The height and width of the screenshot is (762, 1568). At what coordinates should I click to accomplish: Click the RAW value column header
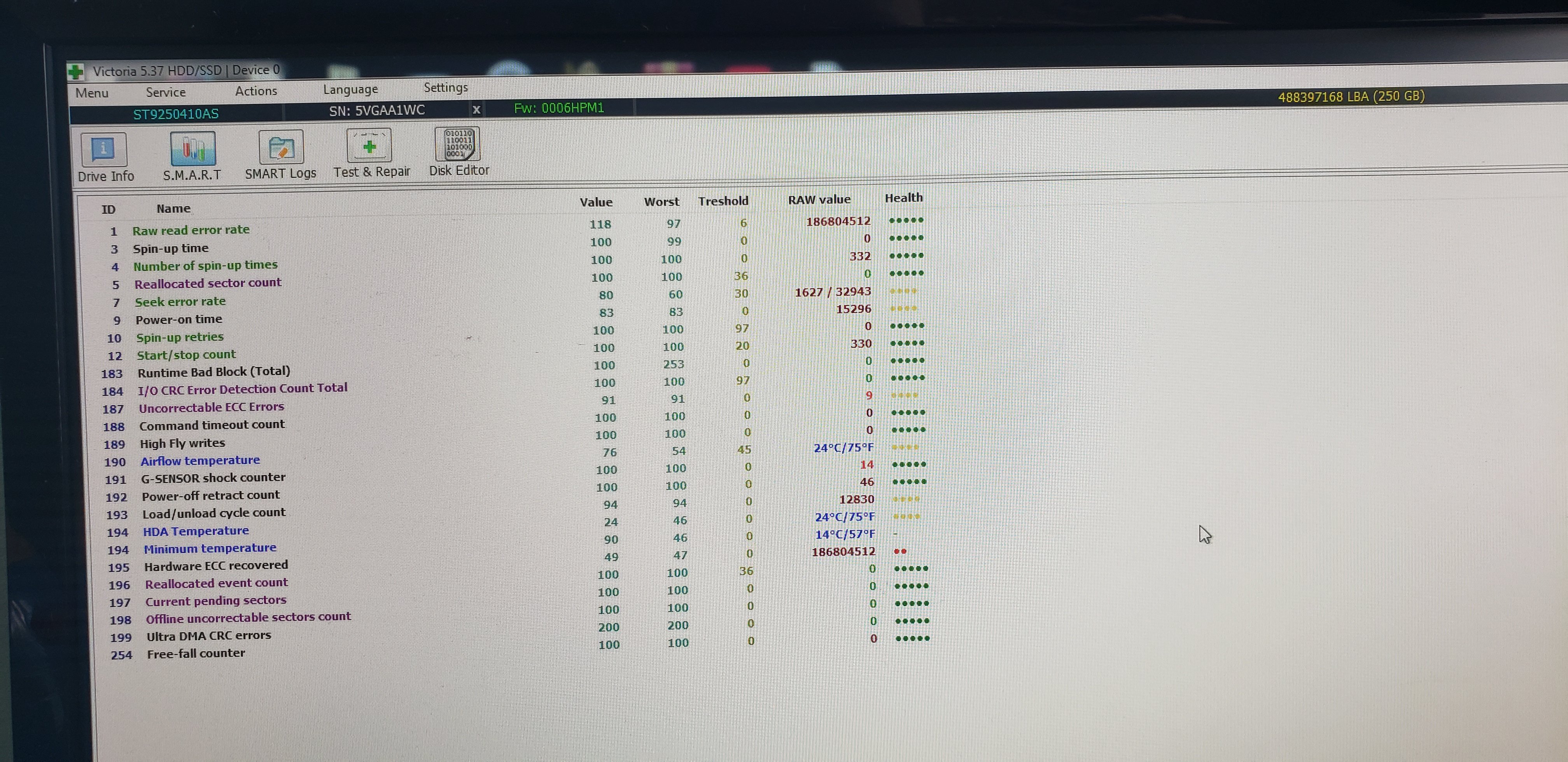(x=819, y=199)
